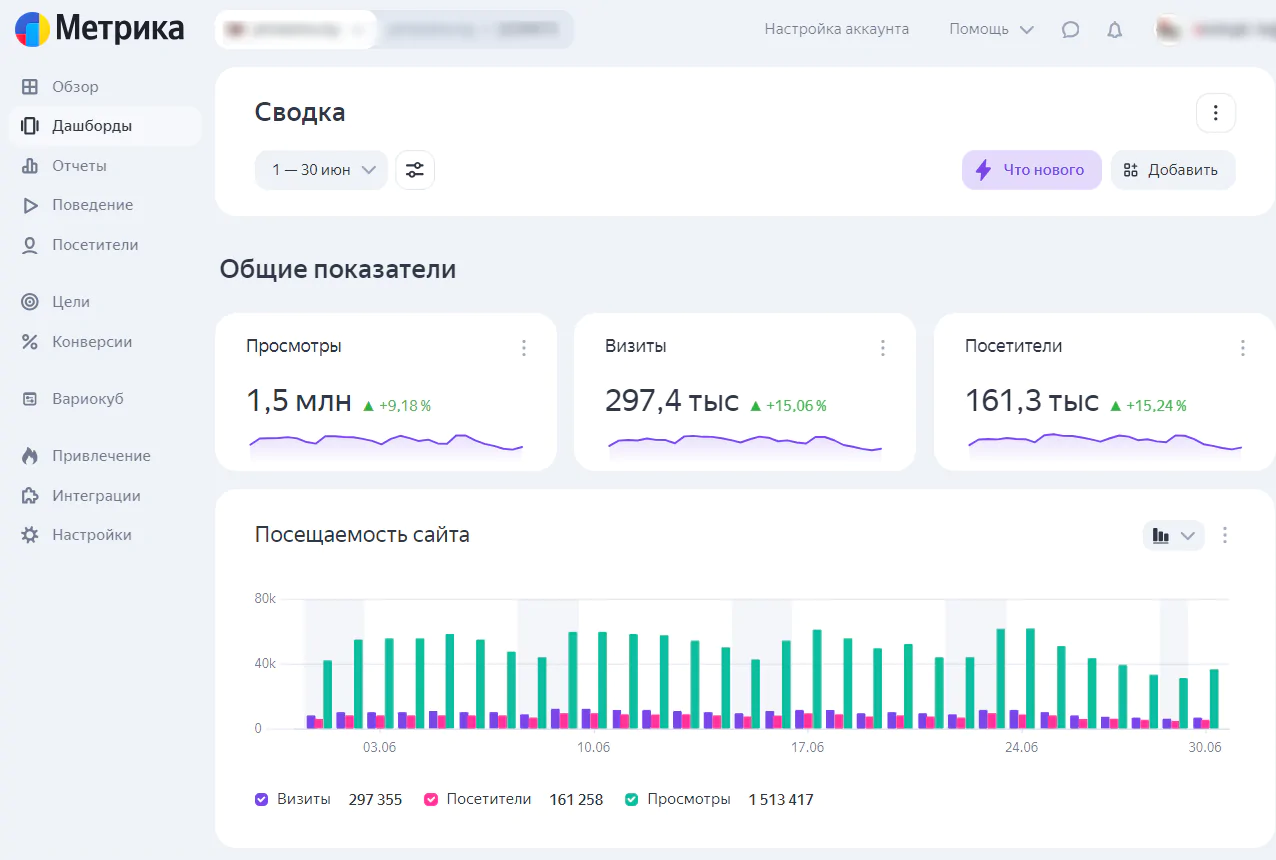Click the Просмотры sparkline chart
Screen dimensions: 1276x860
[386, 445]
